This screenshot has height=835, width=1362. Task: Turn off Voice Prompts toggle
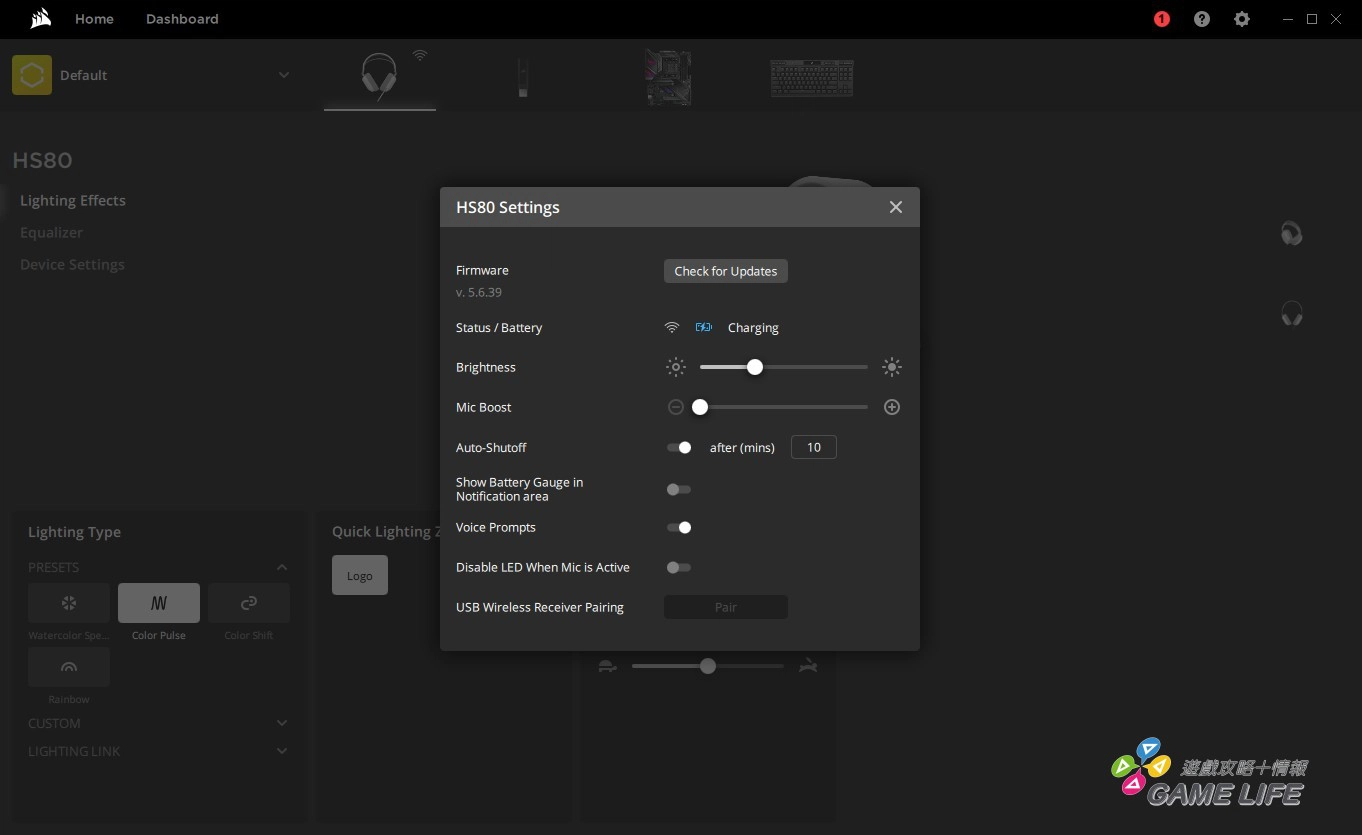[679, 527]
